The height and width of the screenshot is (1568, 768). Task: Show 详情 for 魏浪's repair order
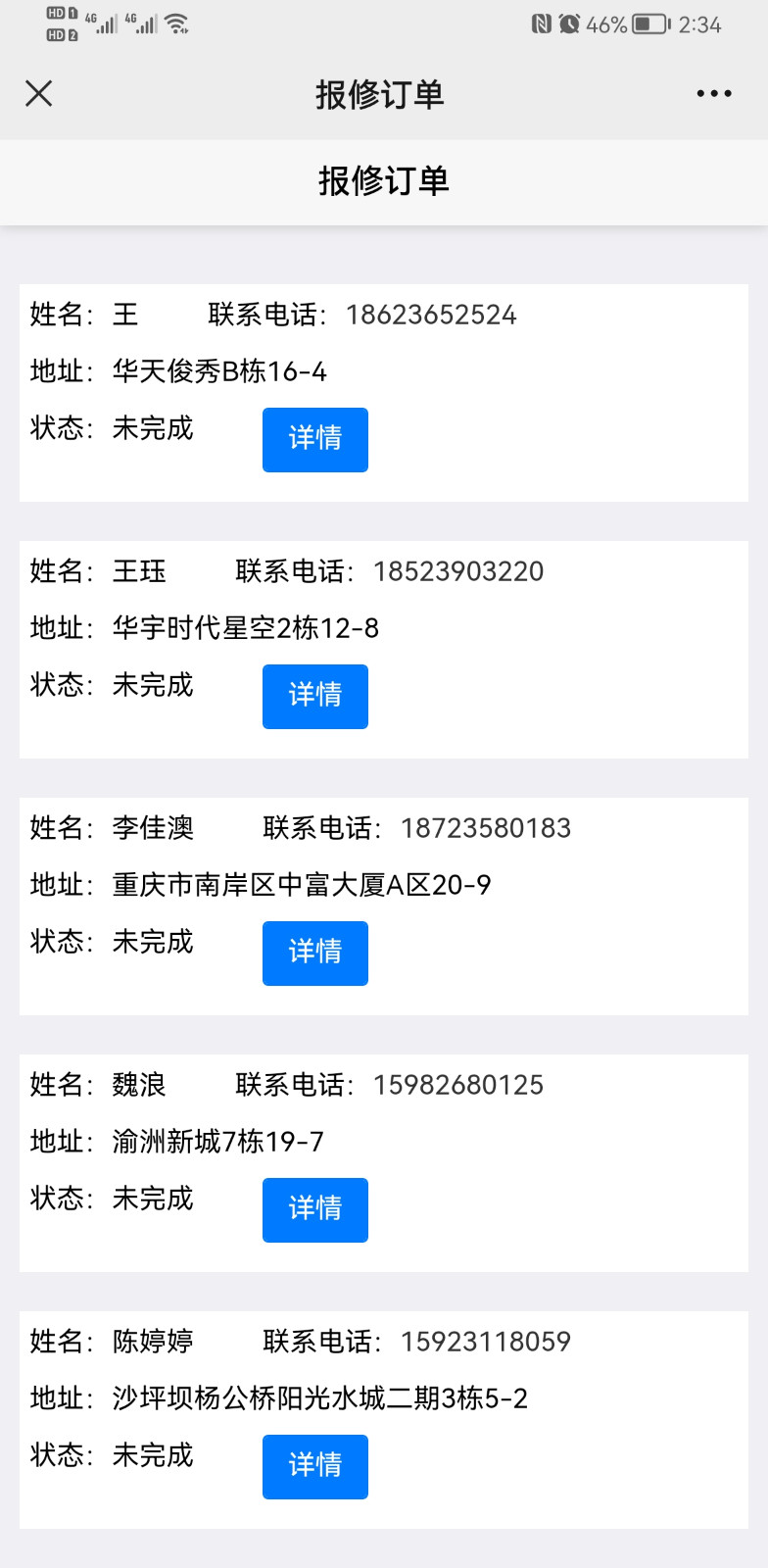pos(315,1210)
